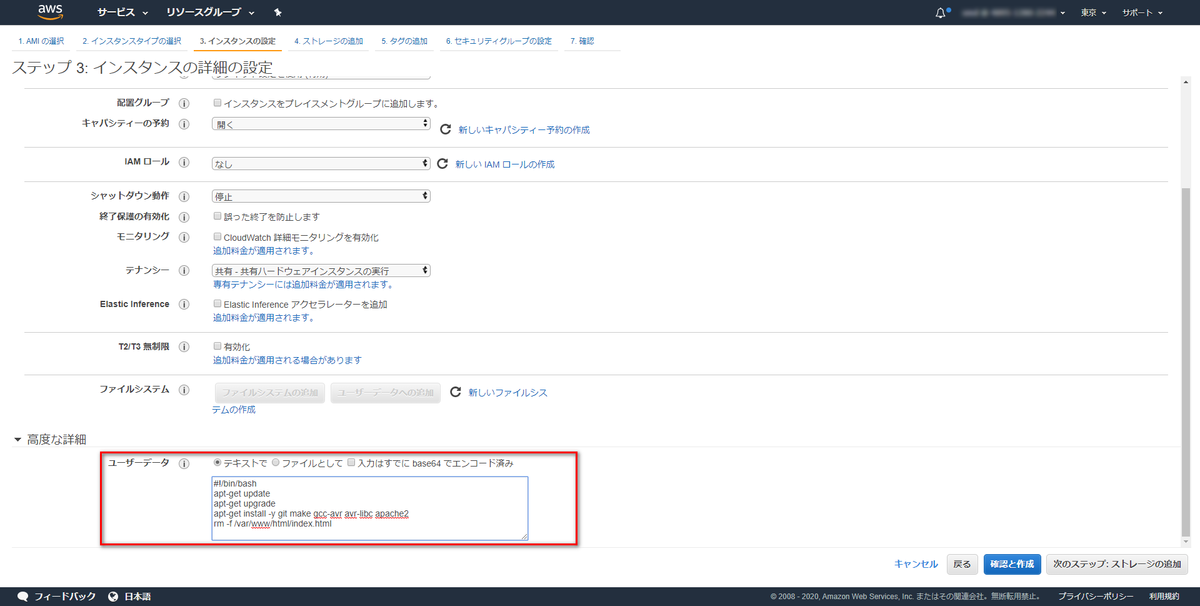Check base64 でエンコード済み checkbox
This screenshot has width=1200, height=606.
pos(351,463)
